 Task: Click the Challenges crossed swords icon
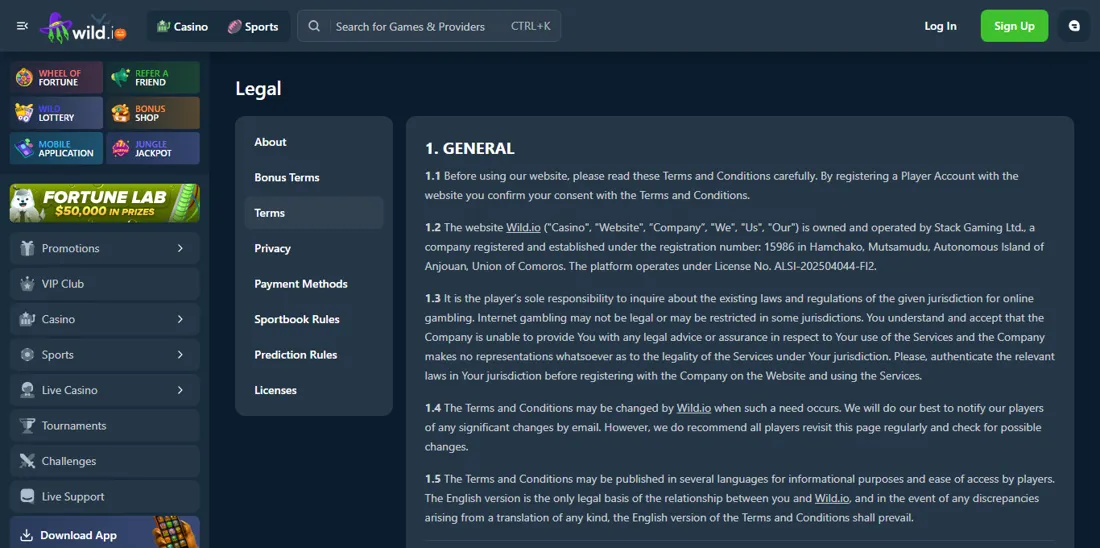27,461
